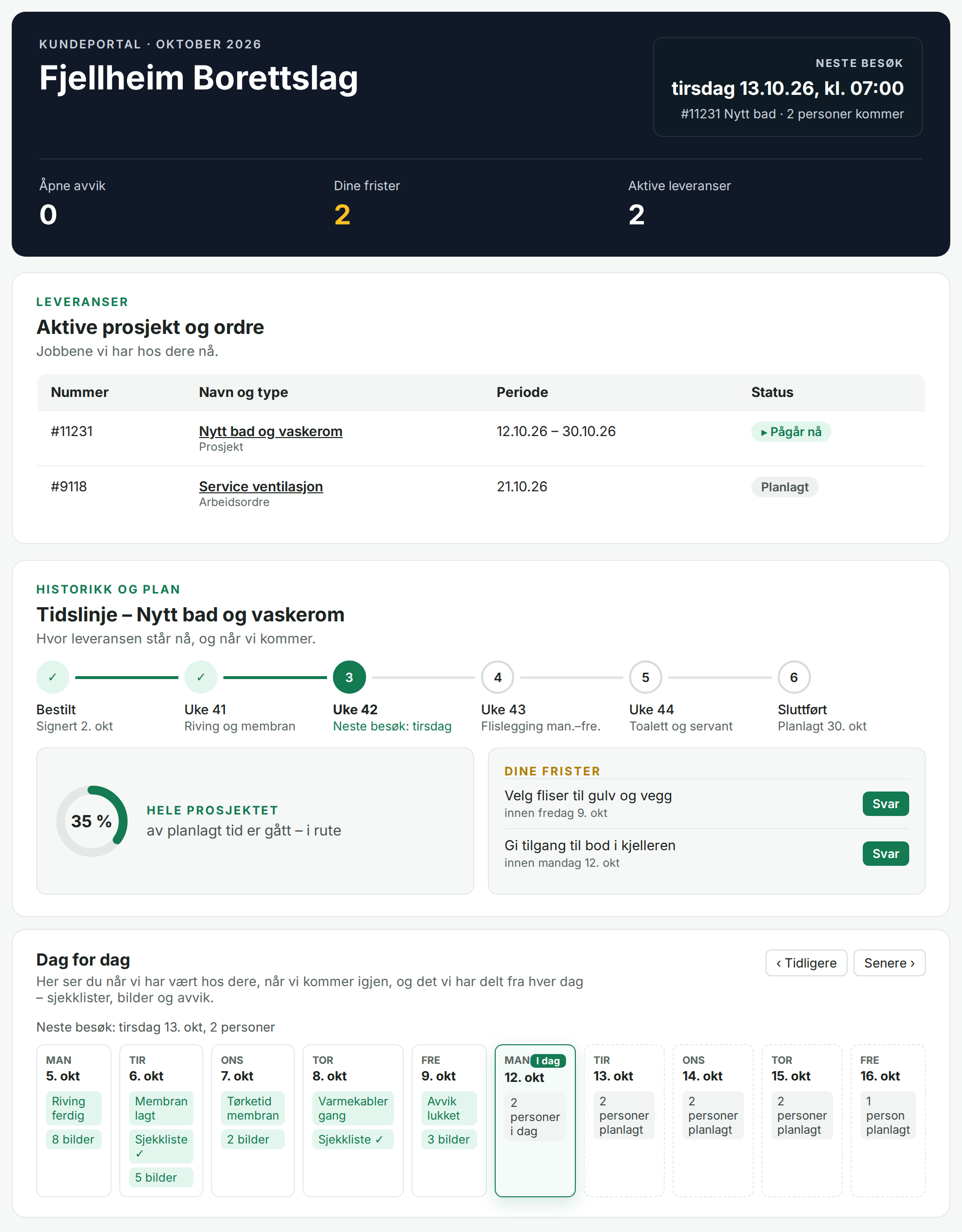Viewport: 962px width, 1232px height.
Task: Click the Aktive leveranser count 2
Action: tap(636, 214)
